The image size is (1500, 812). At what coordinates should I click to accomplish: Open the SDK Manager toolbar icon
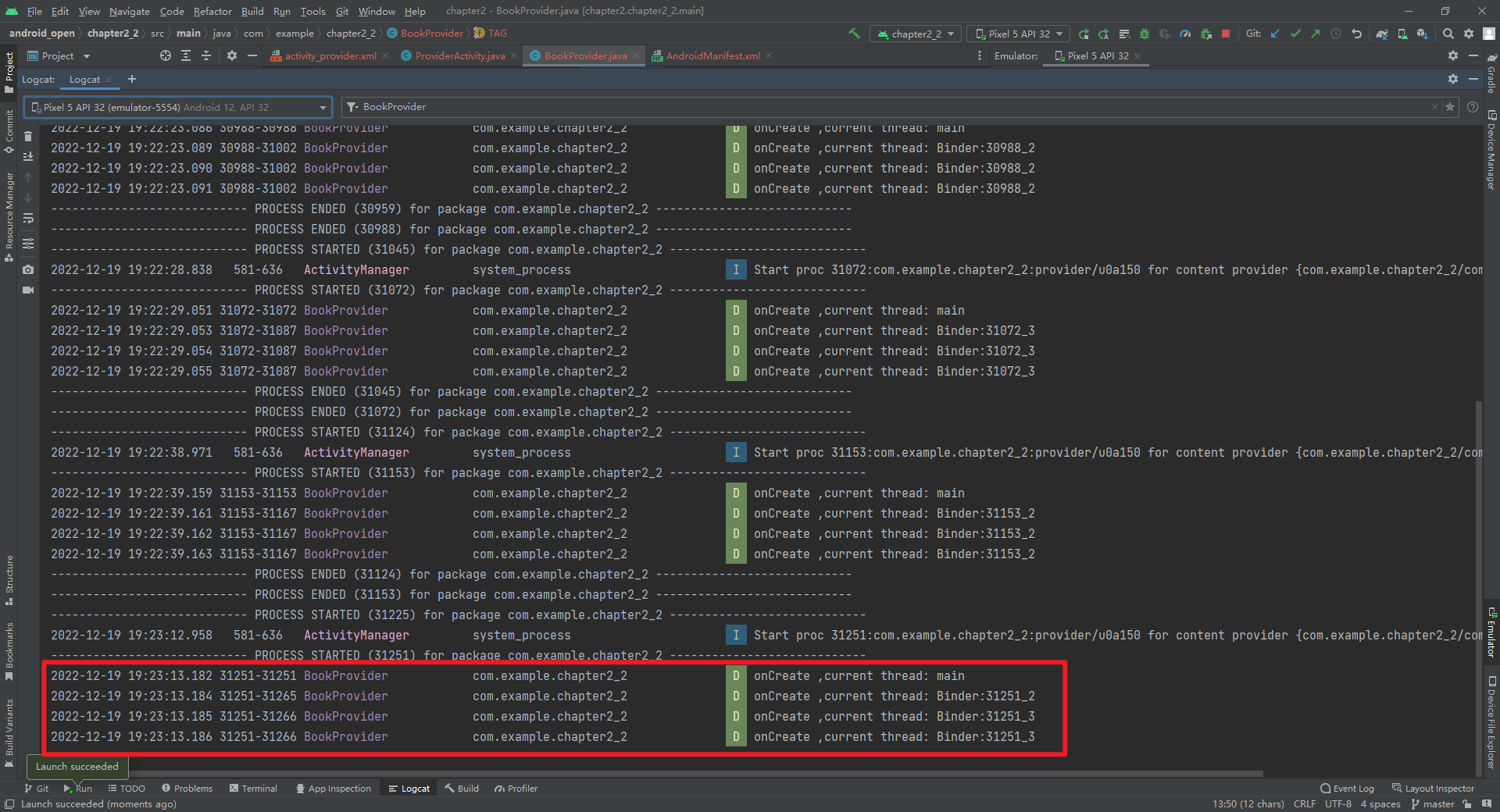click(1423, 34)
